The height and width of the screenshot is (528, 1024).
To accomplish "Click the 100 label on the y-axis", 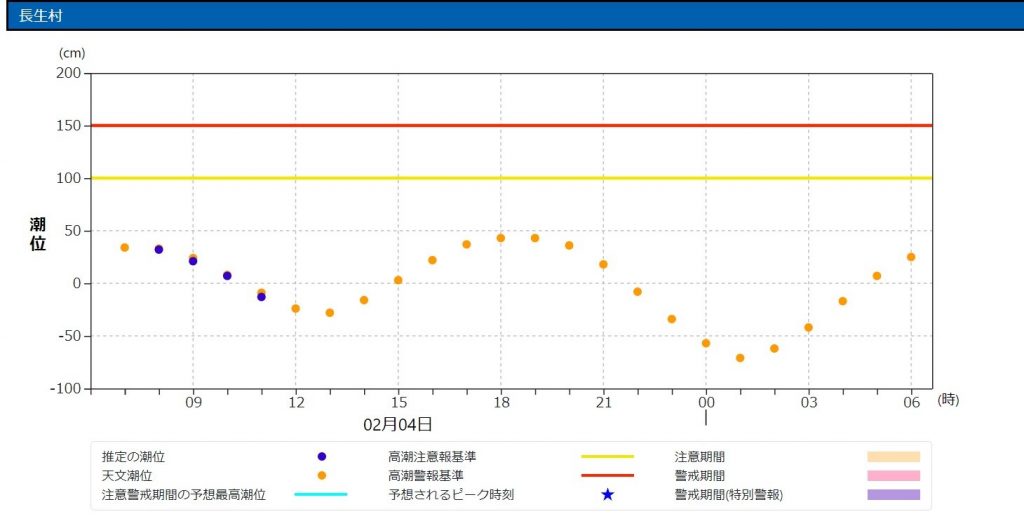I will click(68, 178).
